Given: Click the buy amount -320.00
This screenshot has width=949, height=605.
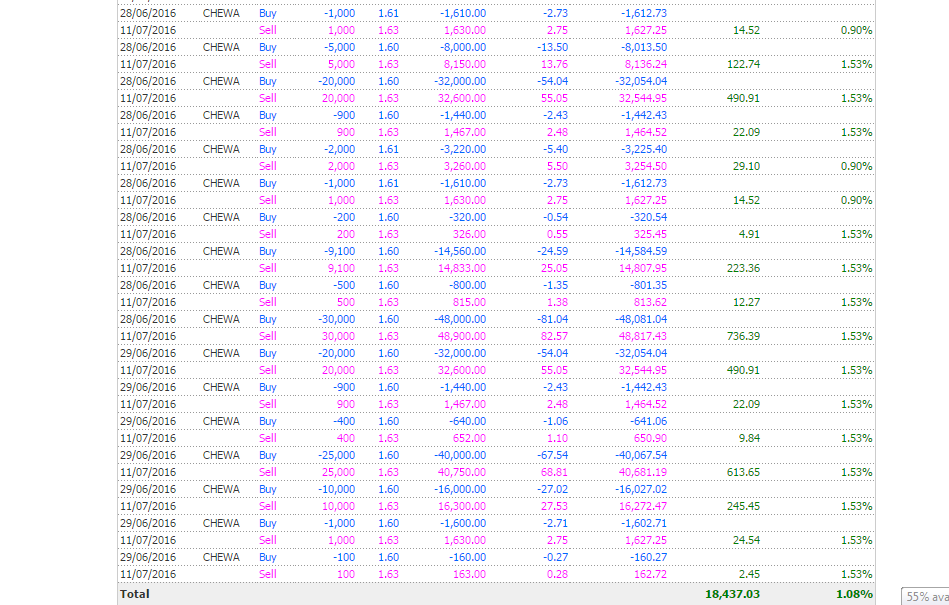Looking at the screenshot, I should point(467,217).
